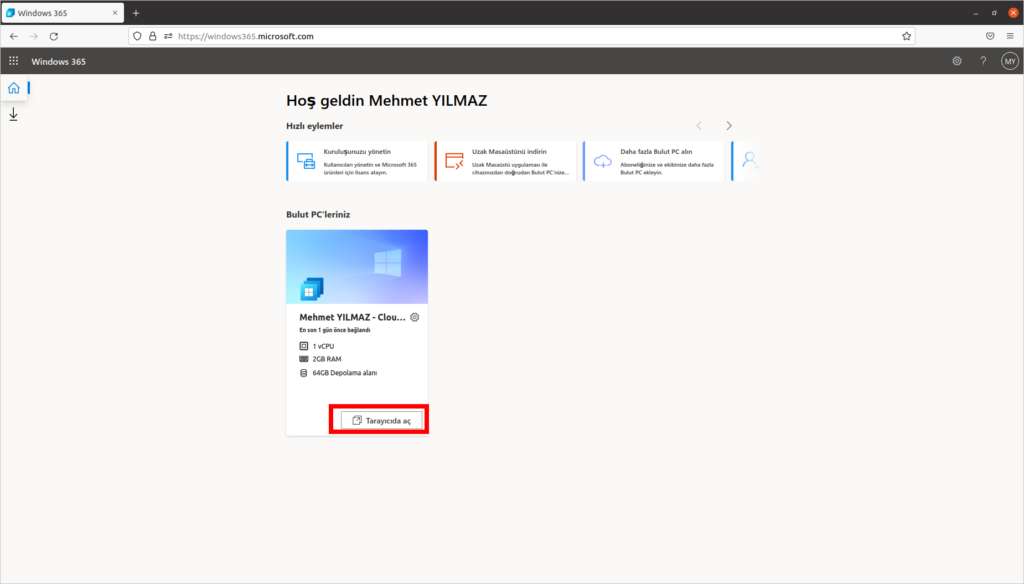Minimize the browser window
1024x584 pixels.
[976, 13]
